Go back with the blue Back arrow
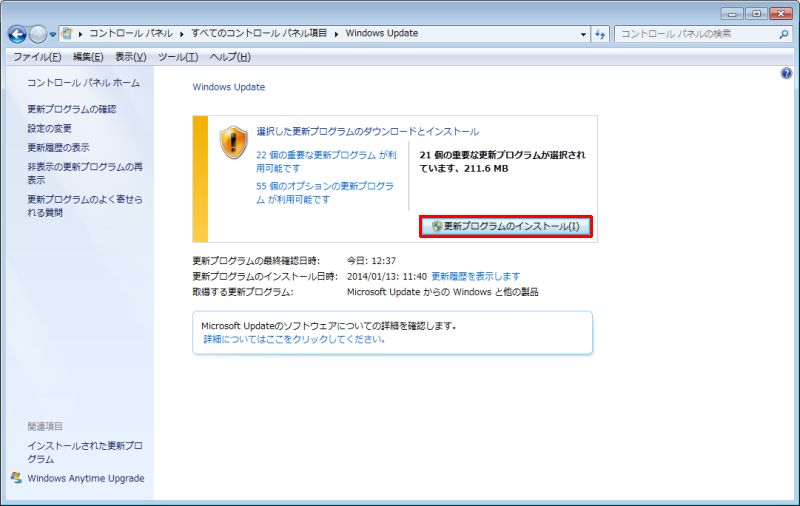Viewport: 800px width, 506px height. [17, 34]
